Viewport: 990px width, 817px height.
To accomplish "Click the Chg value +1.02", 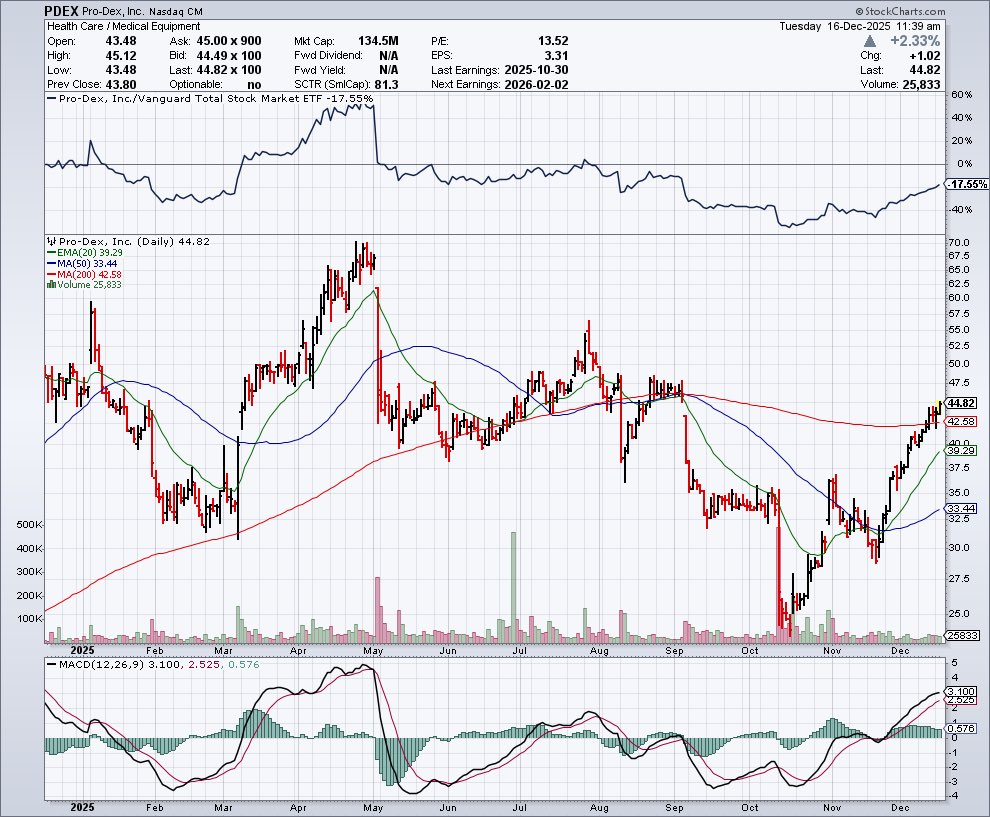I will [x=925, y=56].
